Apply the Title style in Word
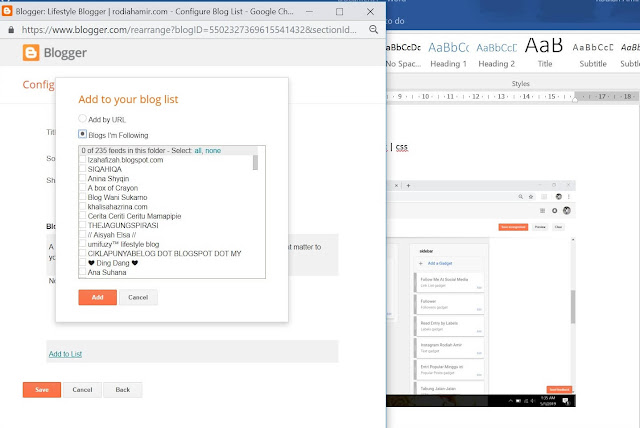This screenshot has height=428, width=640. [x=544, y=55]
